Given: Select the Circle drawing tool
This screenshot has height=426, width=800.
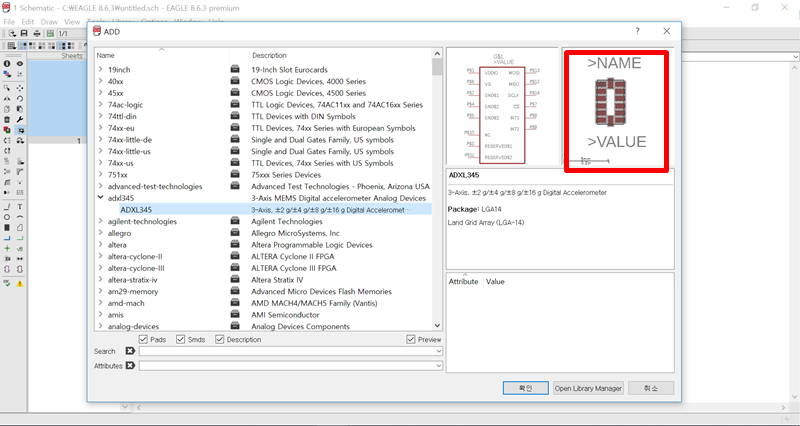Looking at the screenshot, I should pos(7,217).
